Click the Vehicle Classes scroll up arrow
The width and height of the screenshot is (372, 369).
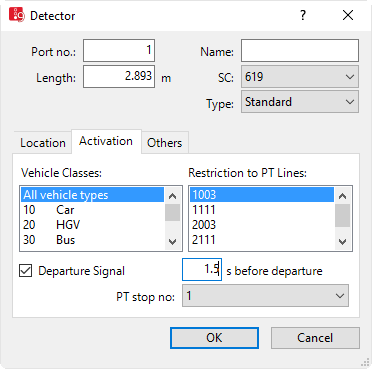click(x=172, y=196)
